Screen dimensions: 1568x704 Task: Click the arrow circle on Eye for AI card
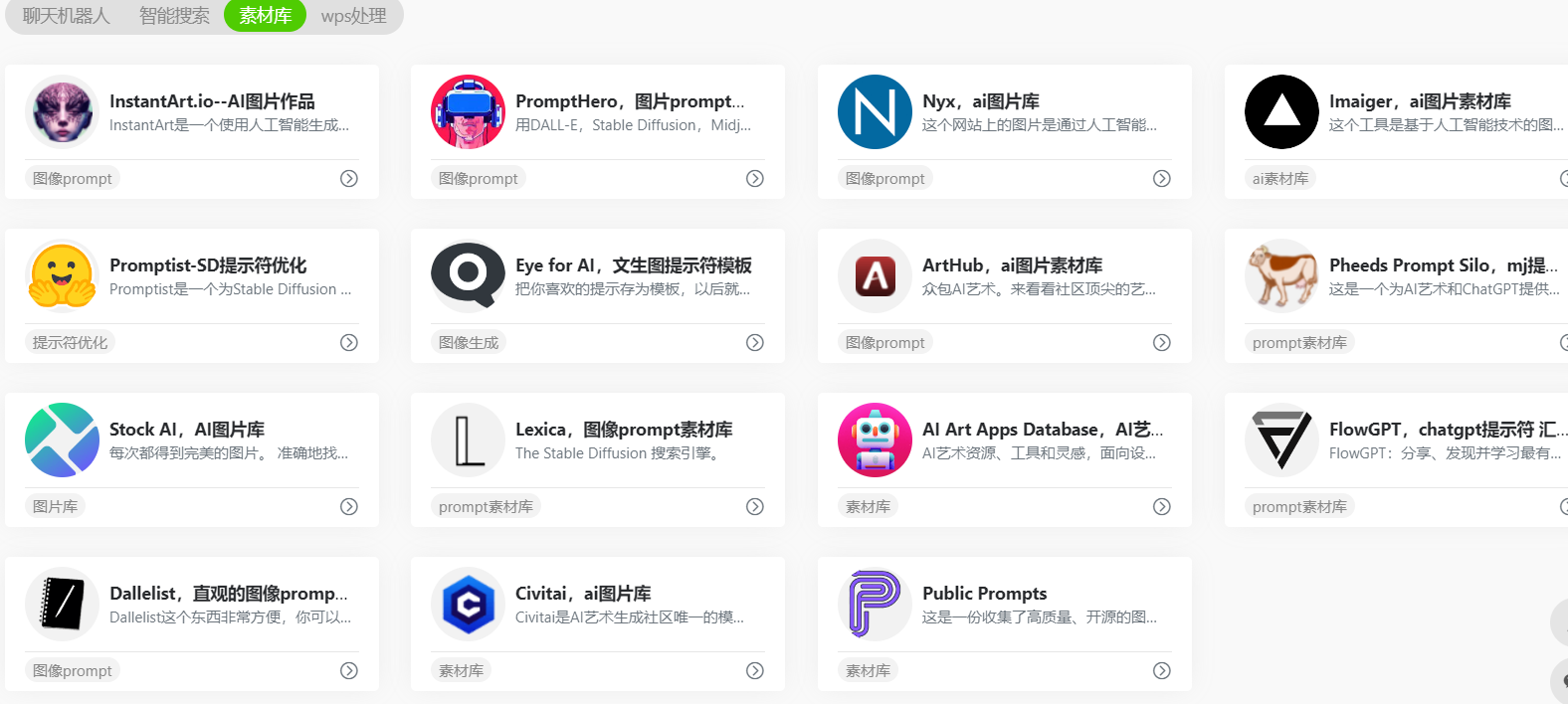[755, 342]
